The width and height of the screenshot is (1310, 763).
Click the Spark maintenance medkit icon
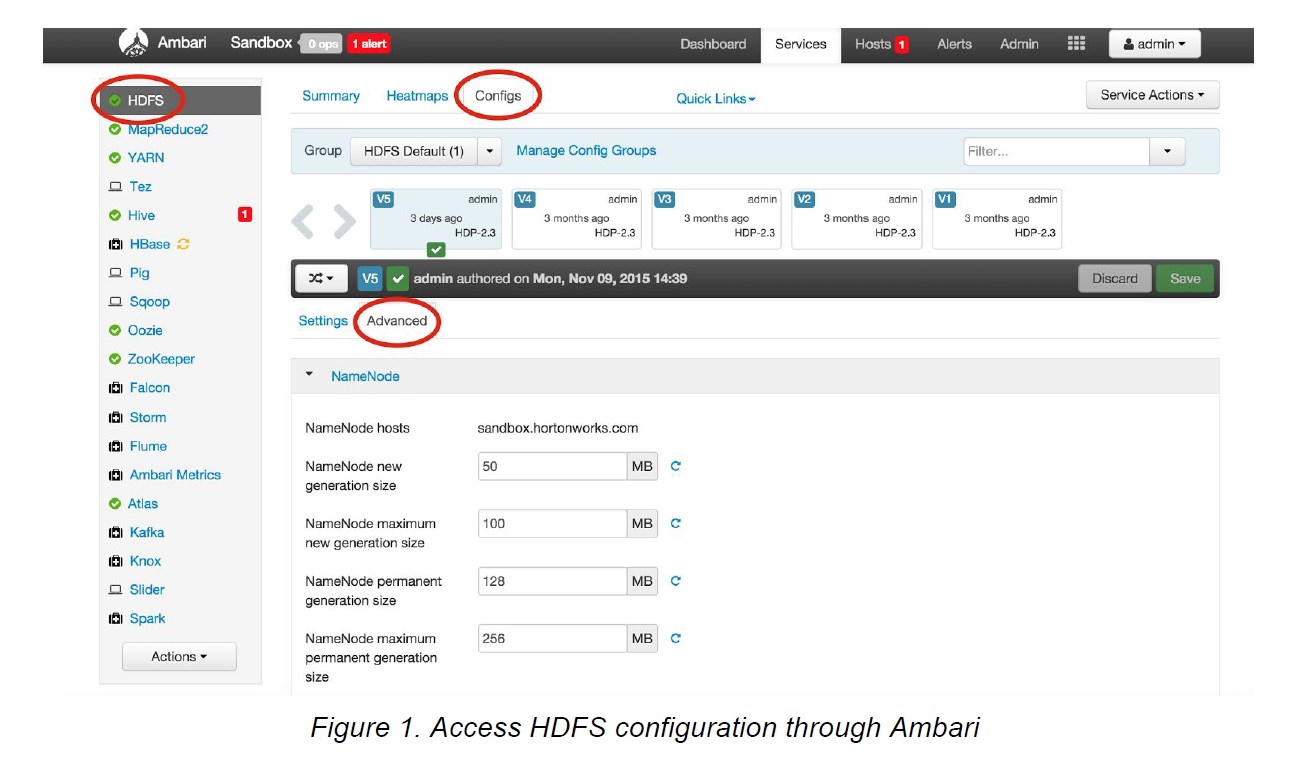tap(115, 619)
